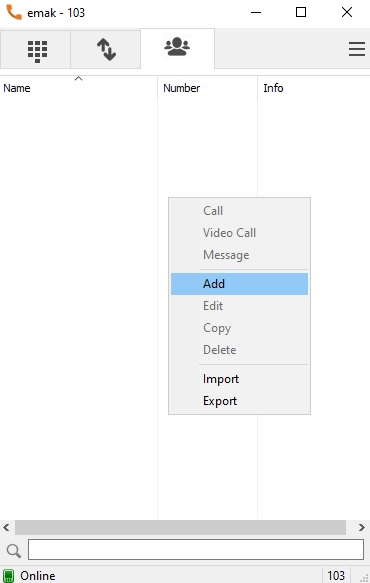The image size is (370, 583).
Task: Click the Online status text
Action: pyautogui.click(x=38, y=576)
